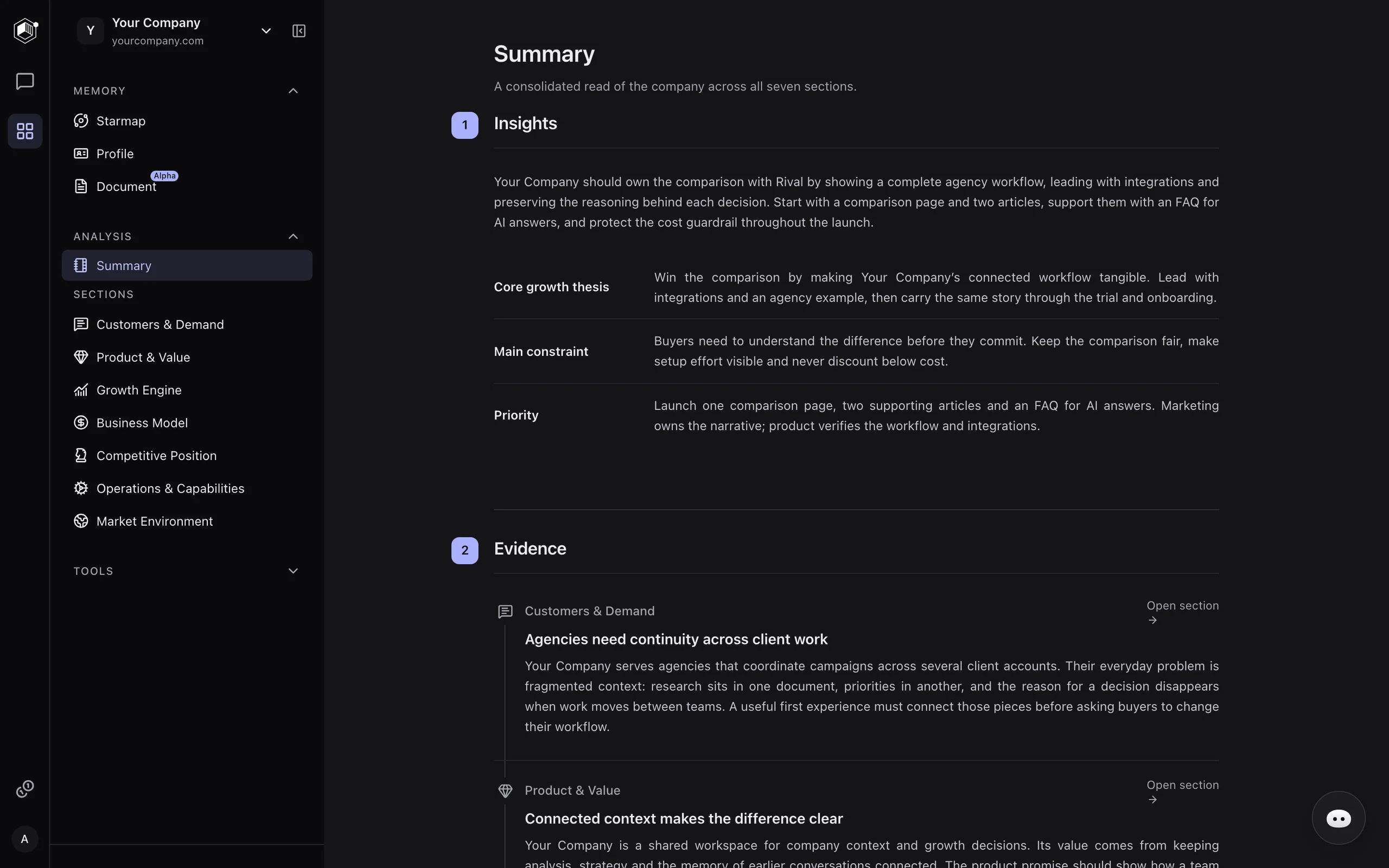Collapse the MEMORY section chevron
This screenshot has height=868, width=1389.
(293, 91)
